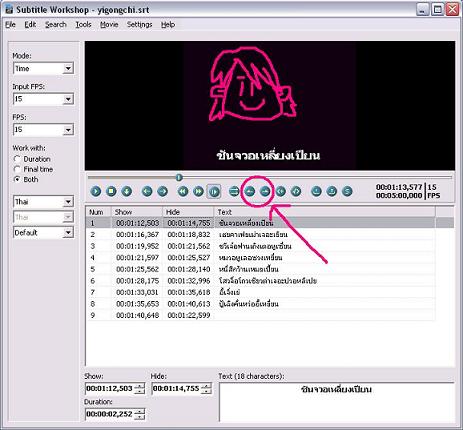Open the Movie menu

[109, 25]
